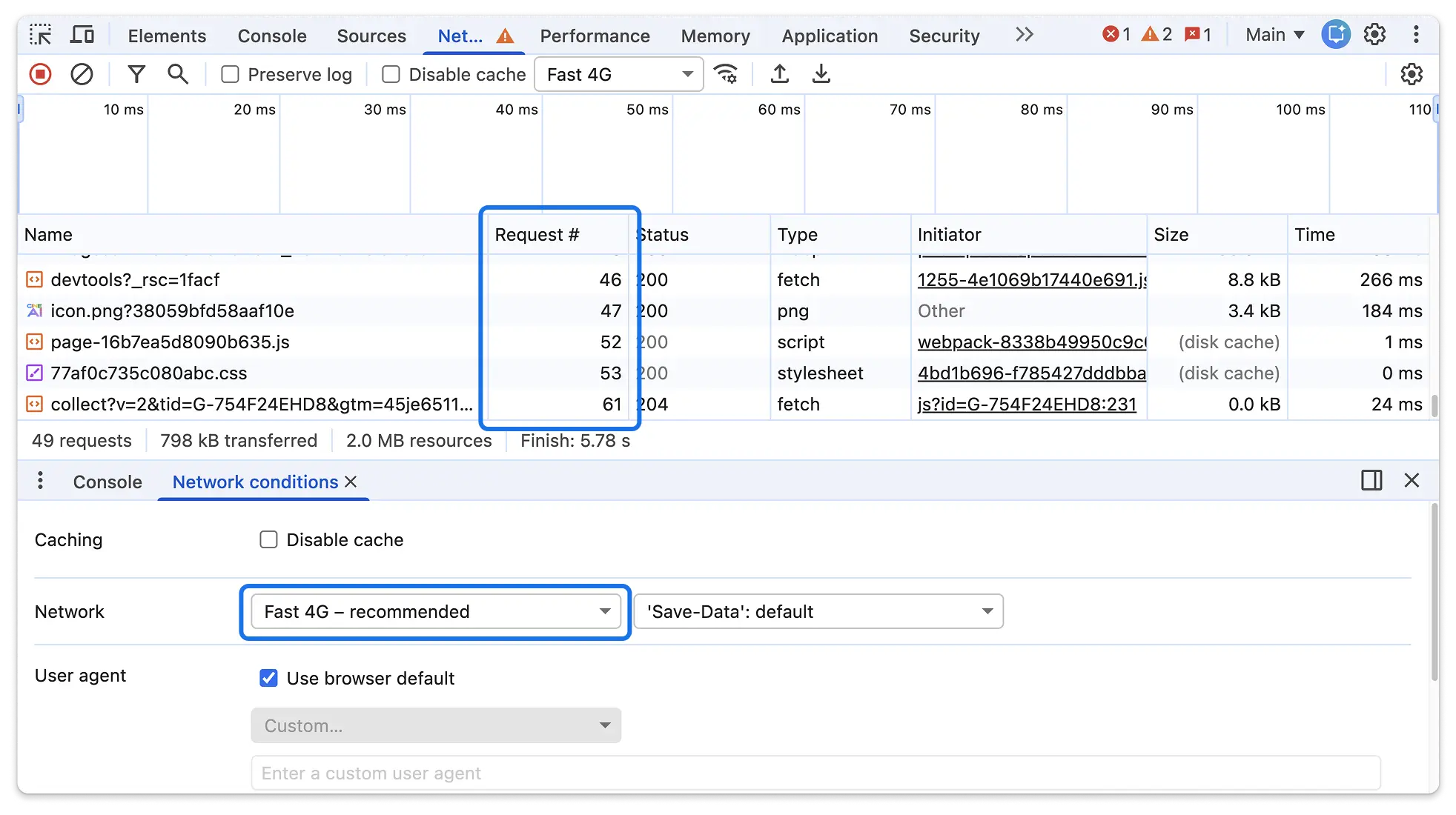Close the bottom drawer panel

1412,480
